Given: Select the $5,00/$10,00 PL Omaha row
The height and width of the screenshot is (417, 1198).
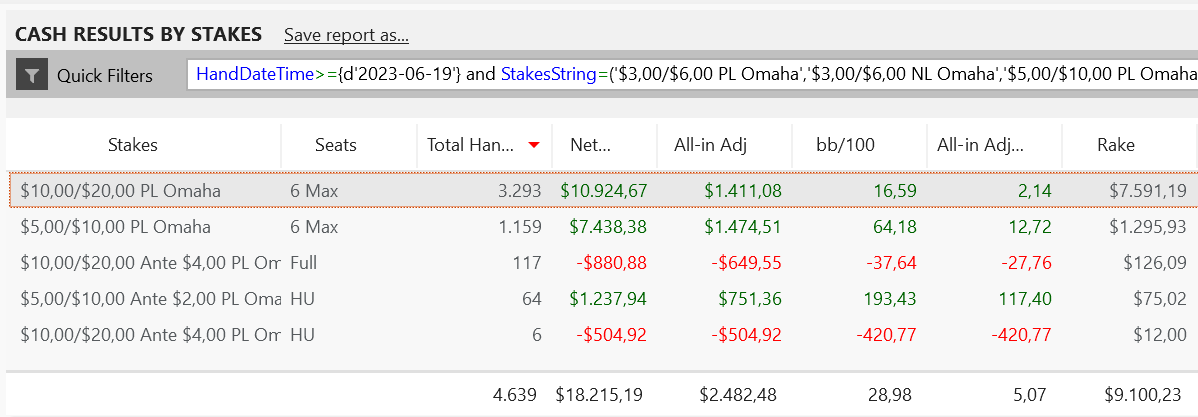Looking at the screenshot, I should (602, 227).
